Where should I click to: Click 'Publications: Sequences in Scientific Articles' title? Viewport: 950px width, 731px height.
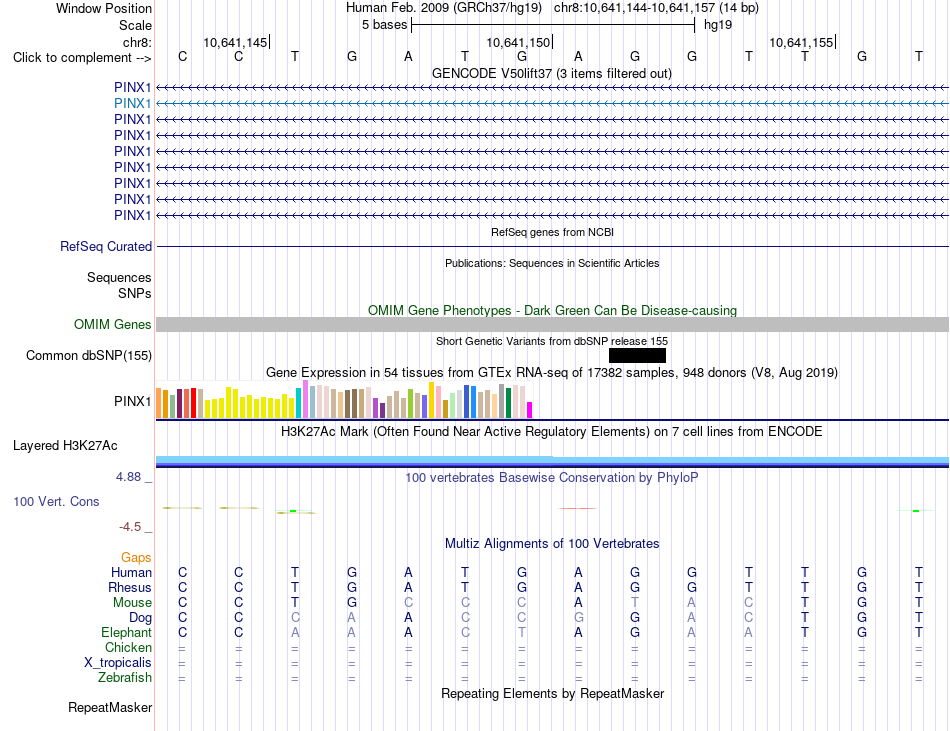coord(552,263)
